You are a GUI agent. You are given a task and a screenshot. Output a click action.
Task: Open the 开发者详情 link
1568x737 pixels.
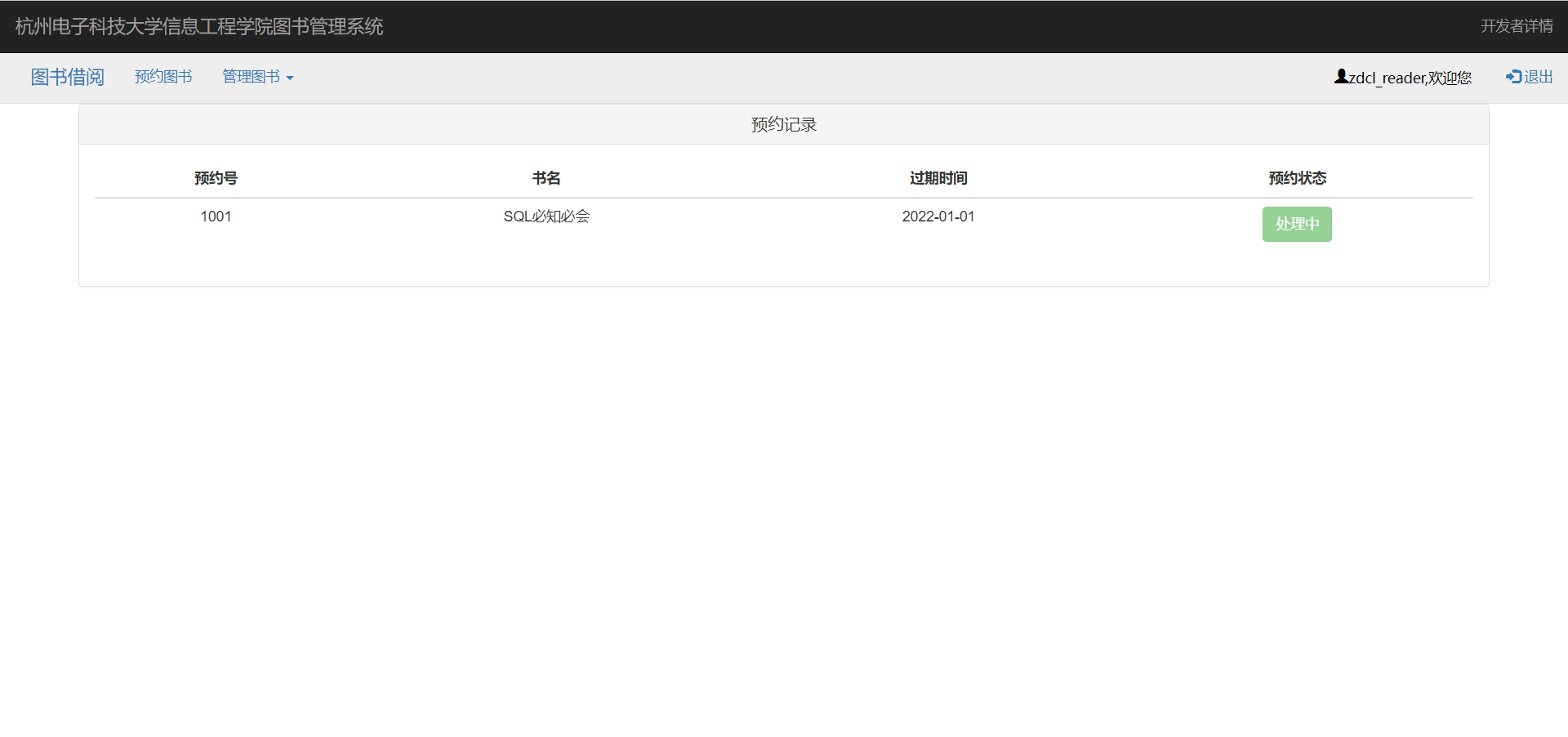pyautogui.click(x=1517, y=26)
